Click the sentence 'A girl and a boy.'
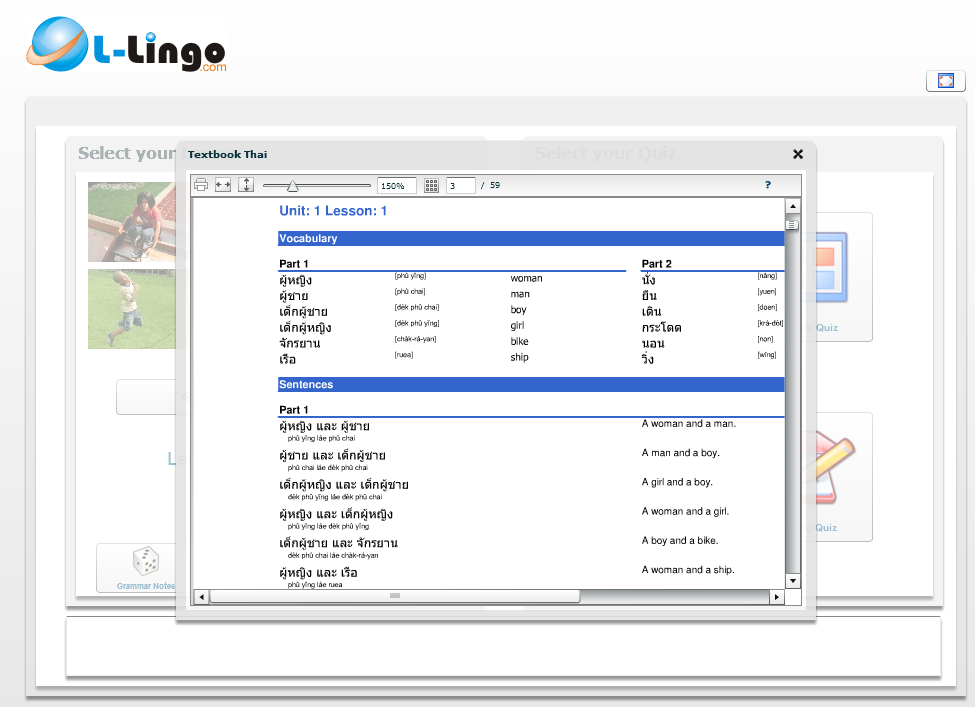 point(677,482)
